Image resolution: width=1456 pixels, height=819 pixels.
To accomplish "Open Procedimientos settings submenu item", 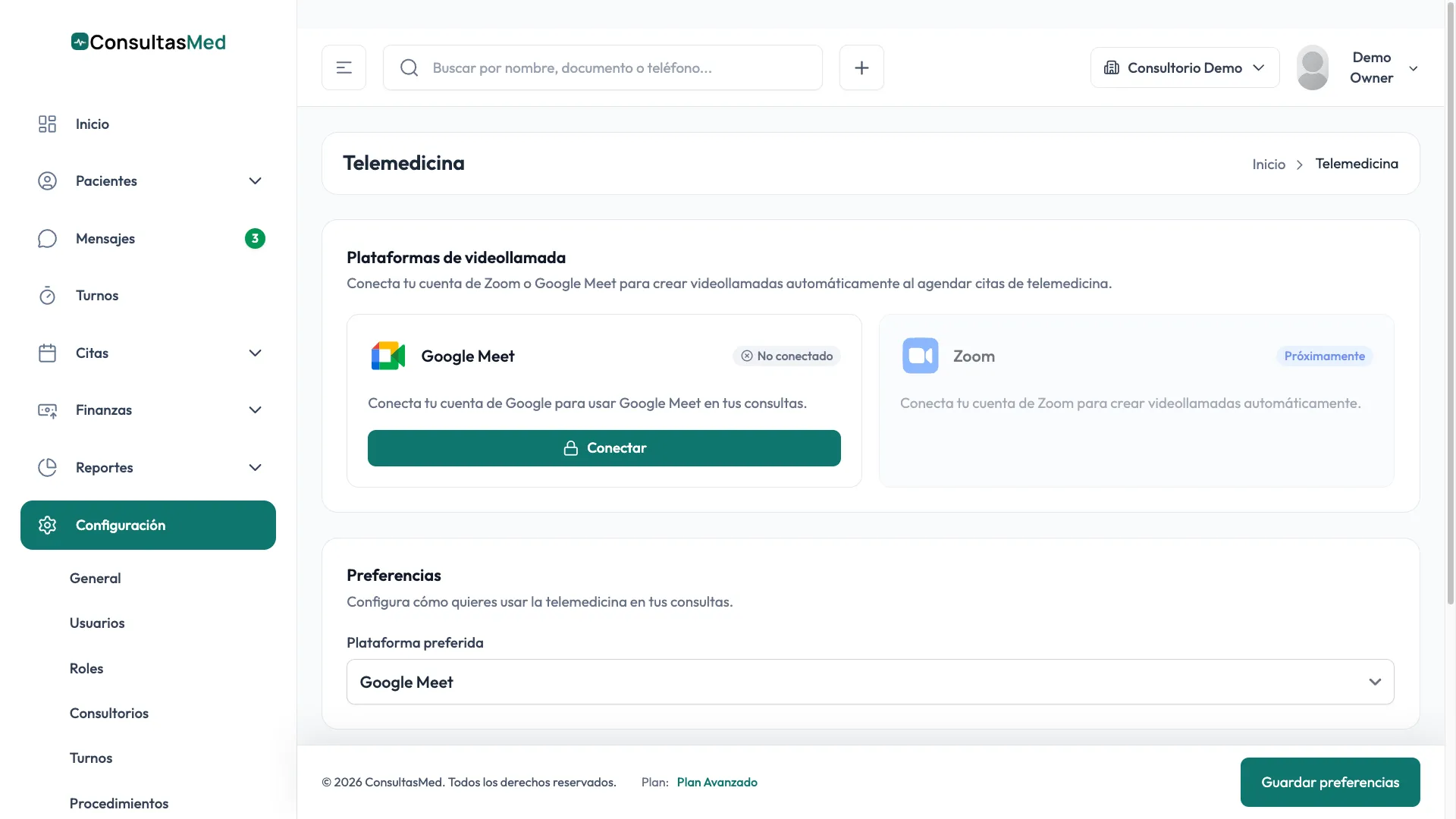I will pyautogui.click(x=119, y=803).
